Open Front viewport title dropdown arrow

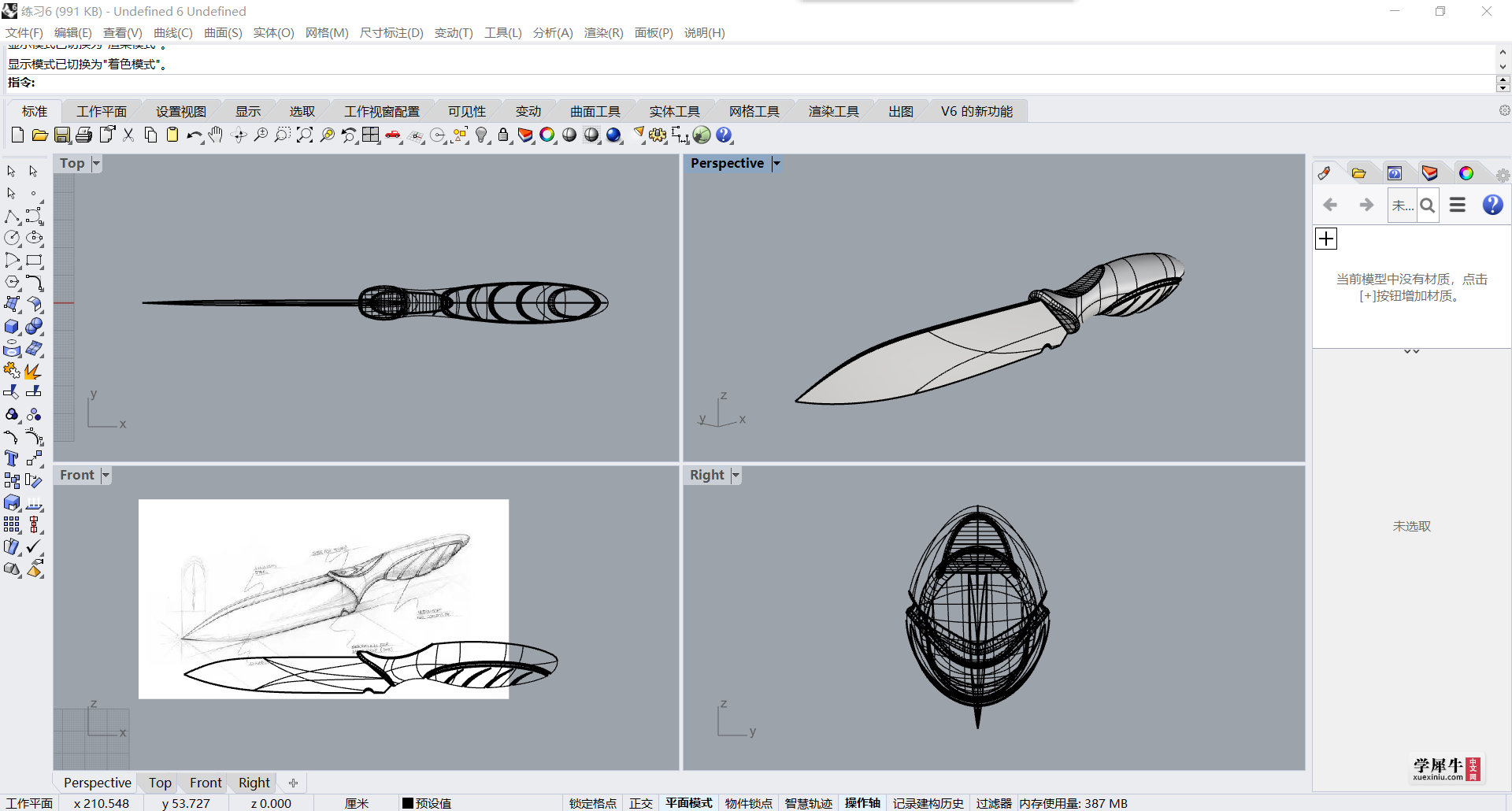(106, 476)
